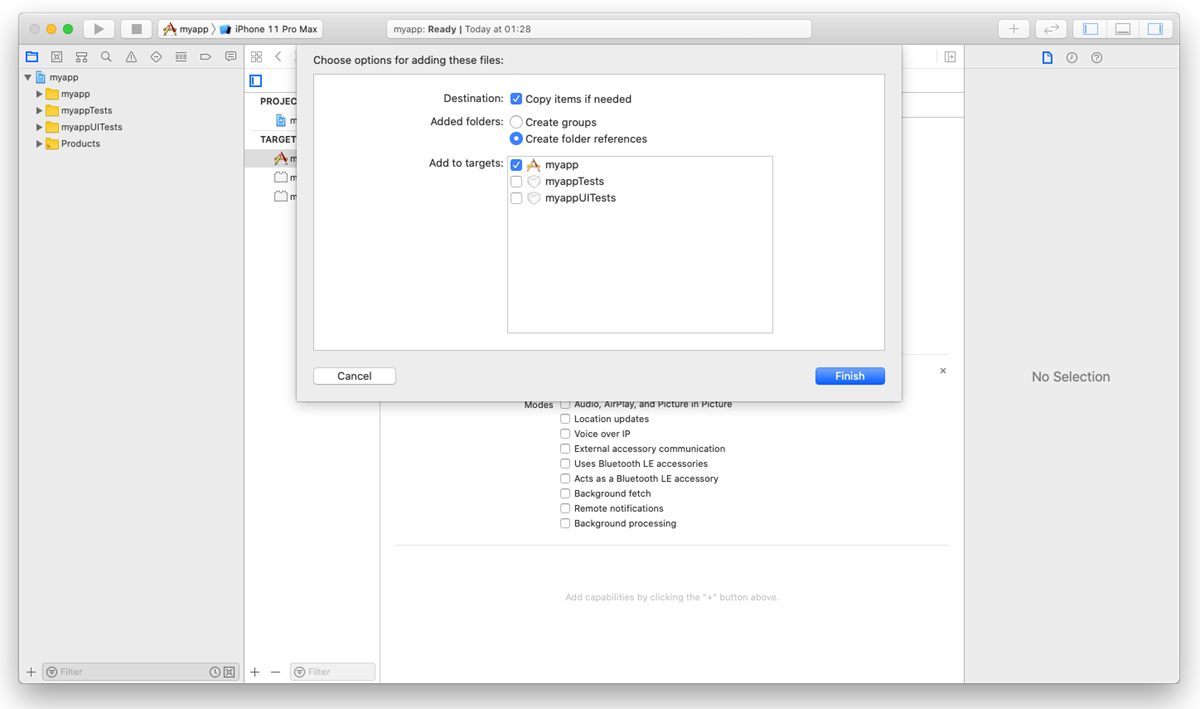Click the Finish button

click(x=849, y=376)
